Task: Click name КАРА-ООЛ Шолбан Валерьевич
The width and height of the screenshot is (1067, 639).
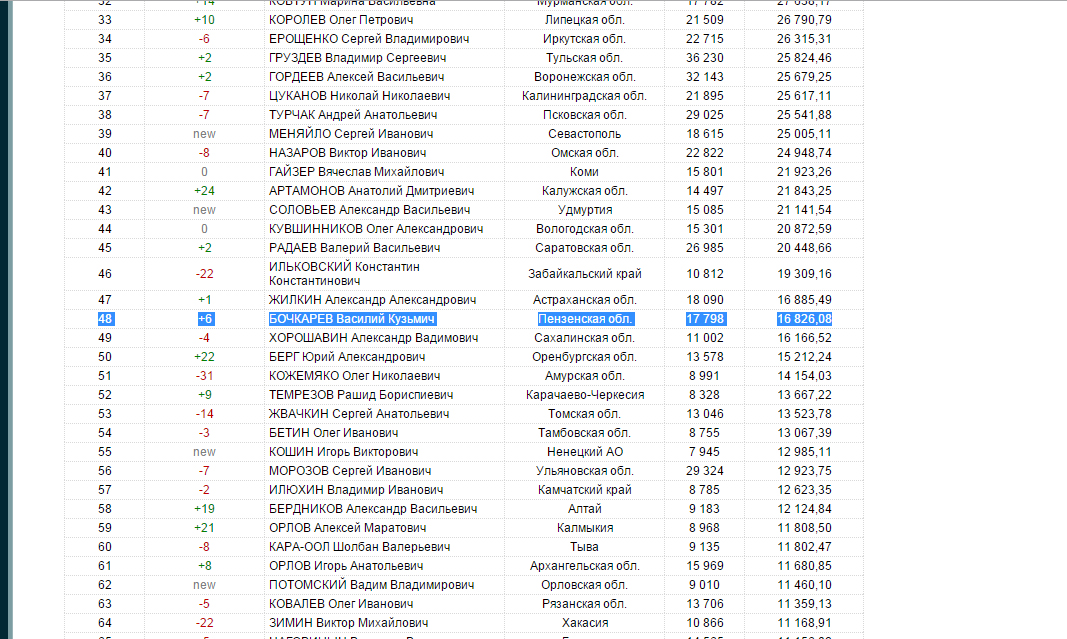Action: click(359, 548)
